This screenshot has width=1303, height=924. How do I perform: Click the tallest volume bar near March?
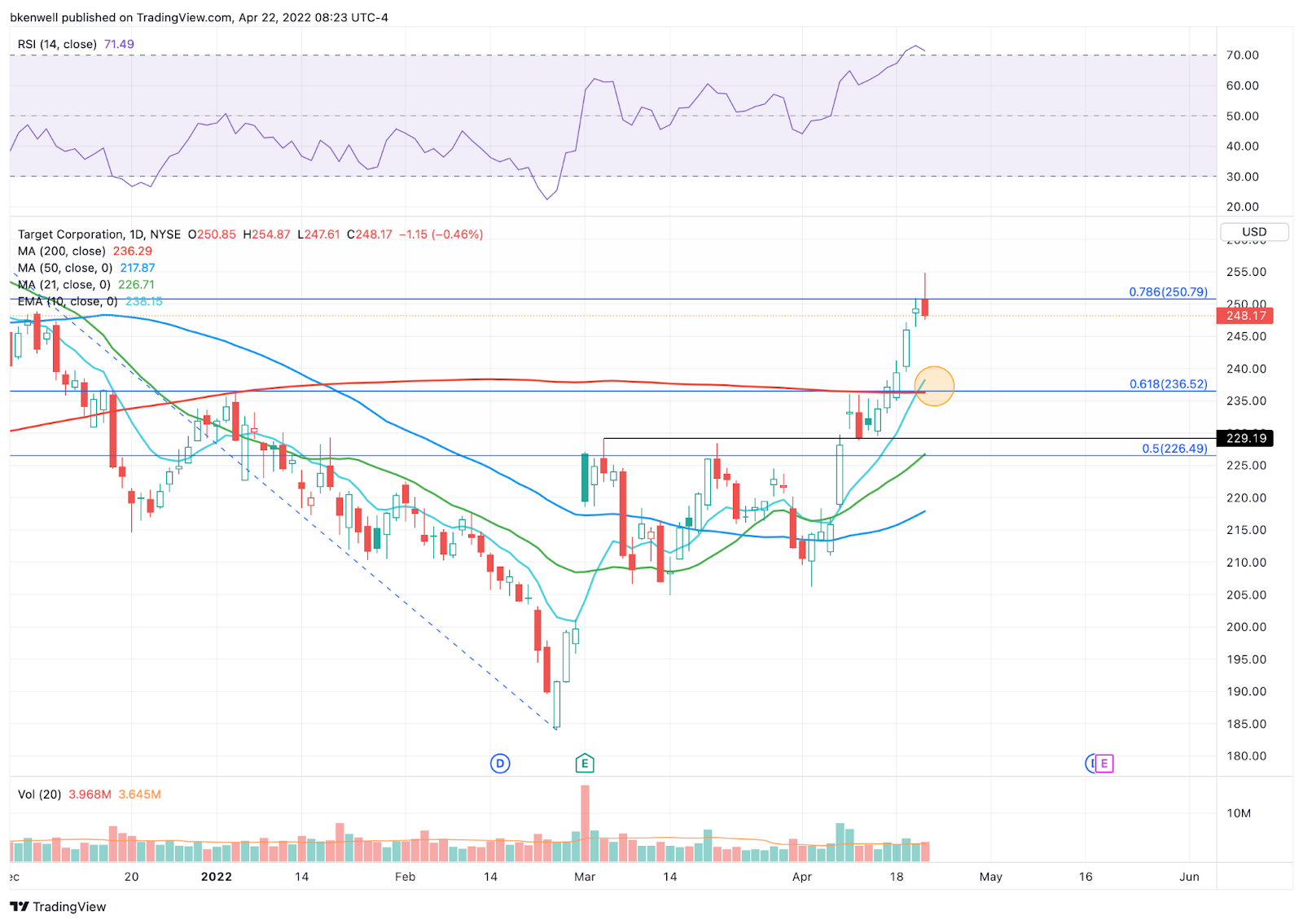click(x=585, y=823)
